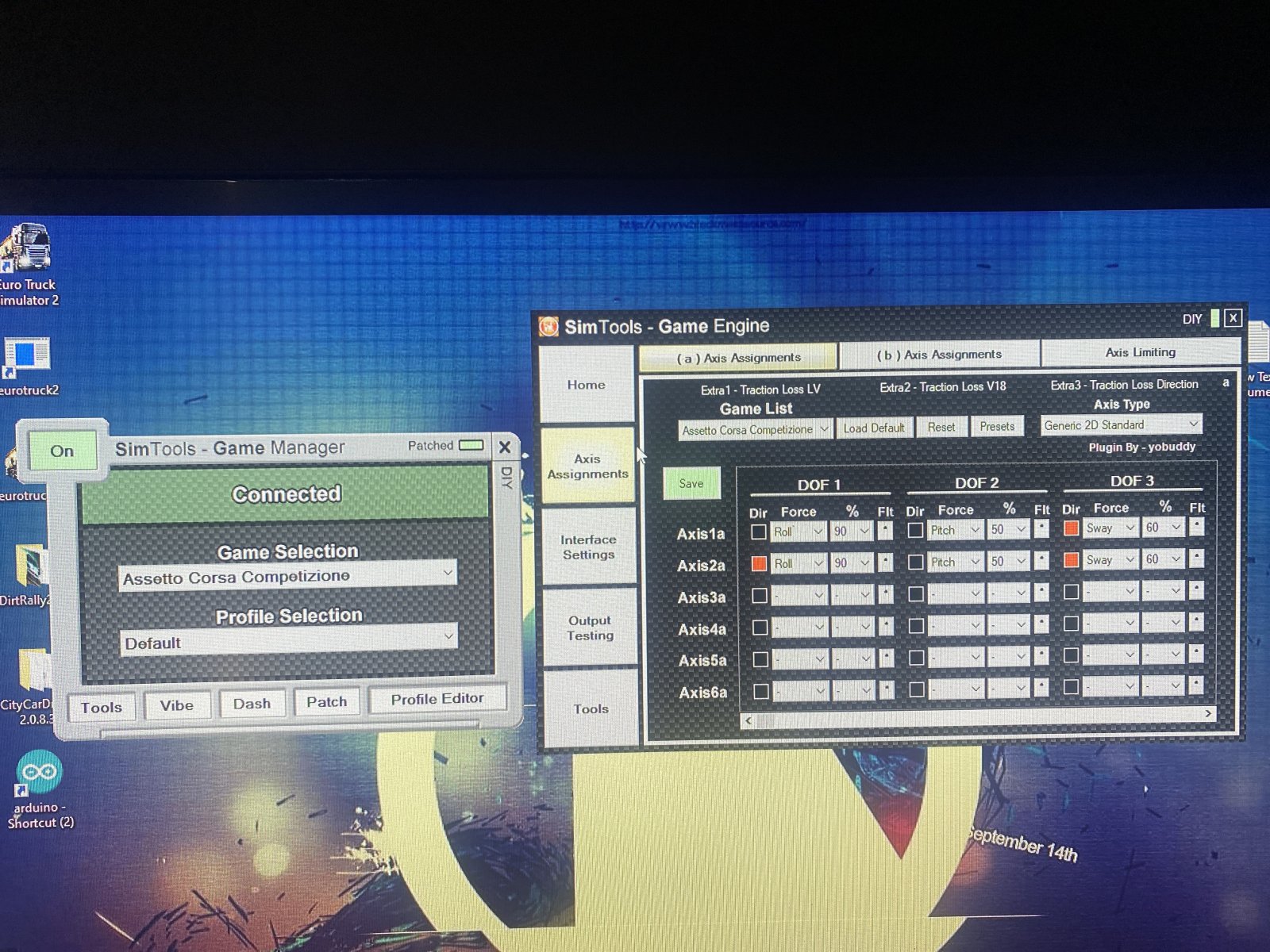
Task: Click the scroll-left arrow of axis grid scrollbar
Action: 748,721
